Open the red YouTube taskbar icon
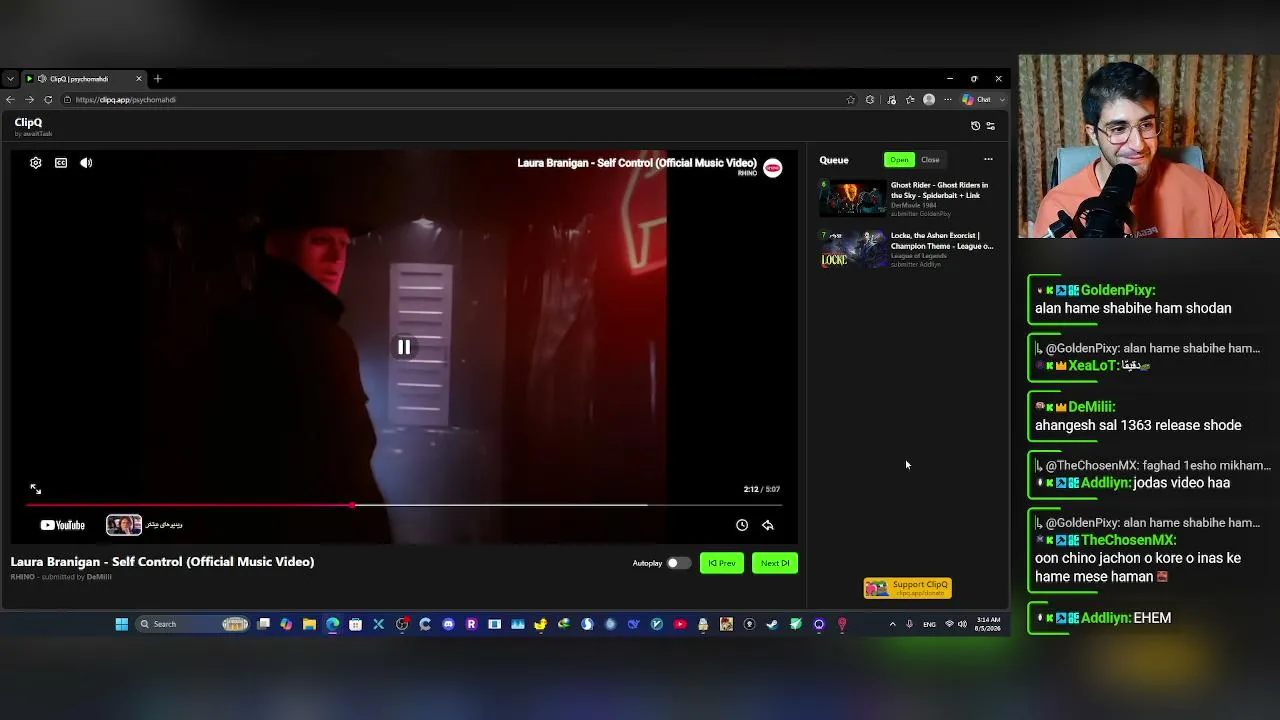The width and height of the screenshot is (1280, 720). point(680,624)
